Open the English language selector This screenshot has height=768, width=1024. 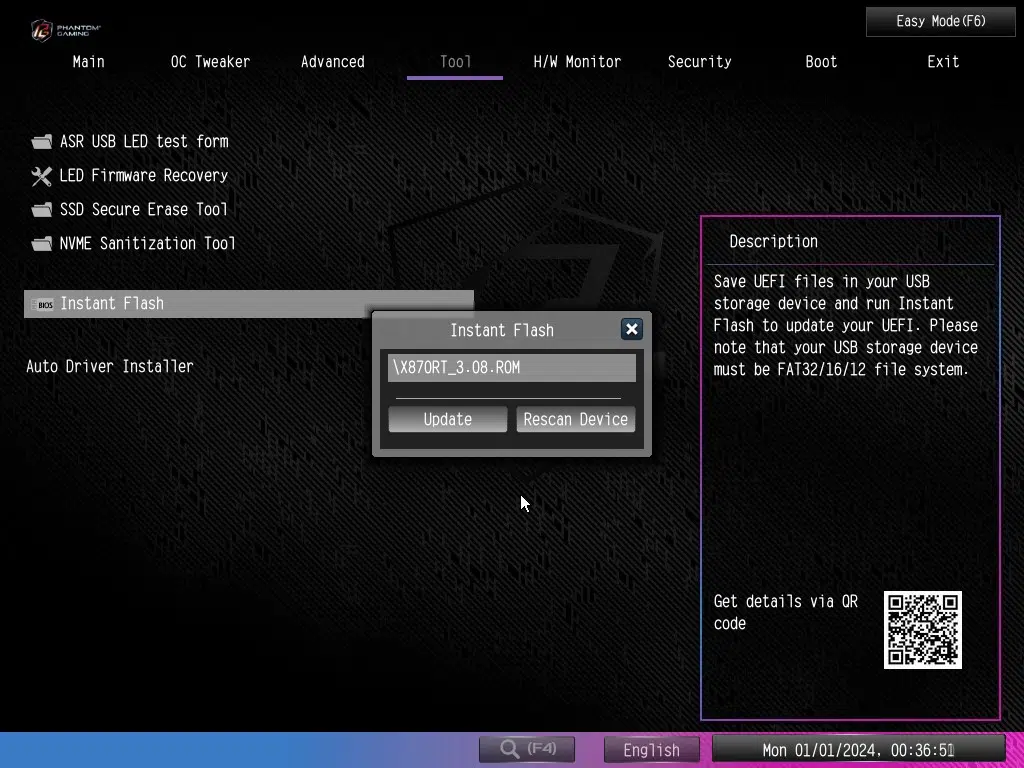tap(651, 749)
